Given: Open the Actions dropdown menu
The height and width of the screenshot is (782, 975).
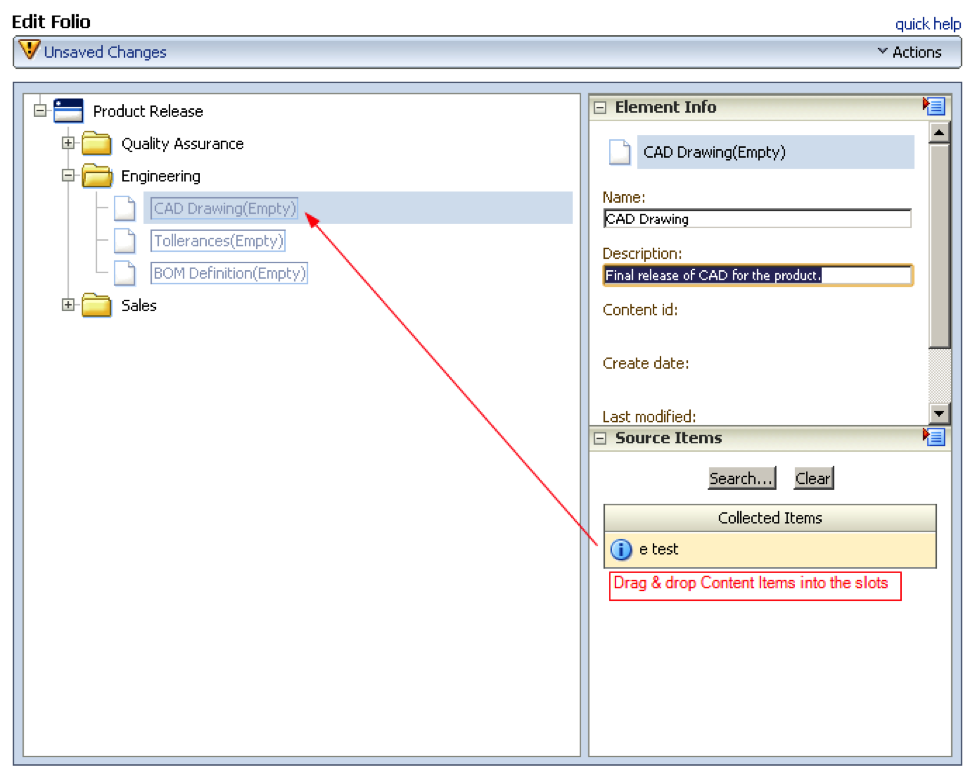Looking at the screenshot, I should click(910, 52).
